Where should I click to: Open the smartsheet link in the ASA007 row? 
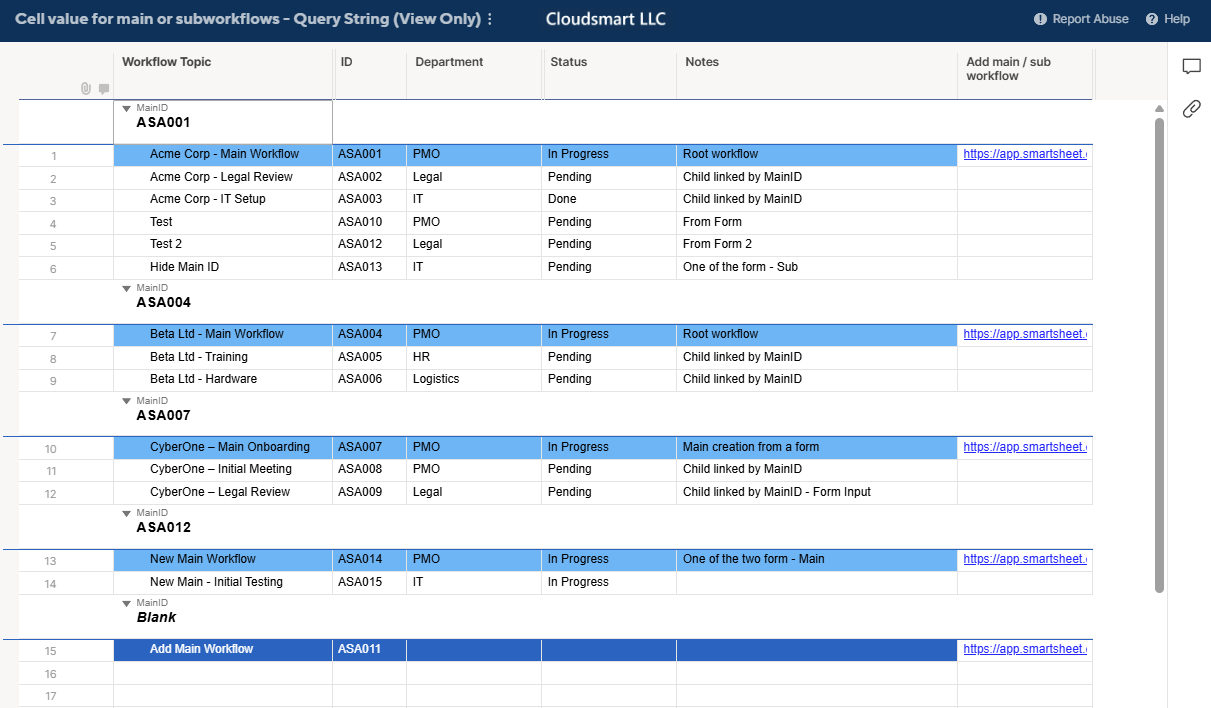coord(1025,447)
